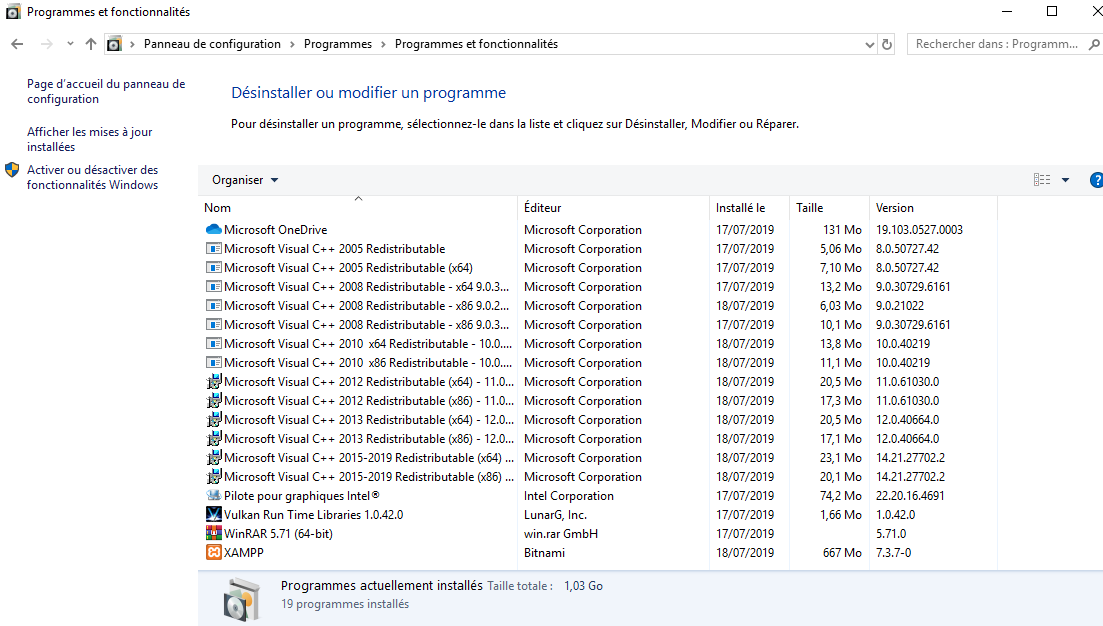Click the Bitnami publisher cell

point(544,552)
